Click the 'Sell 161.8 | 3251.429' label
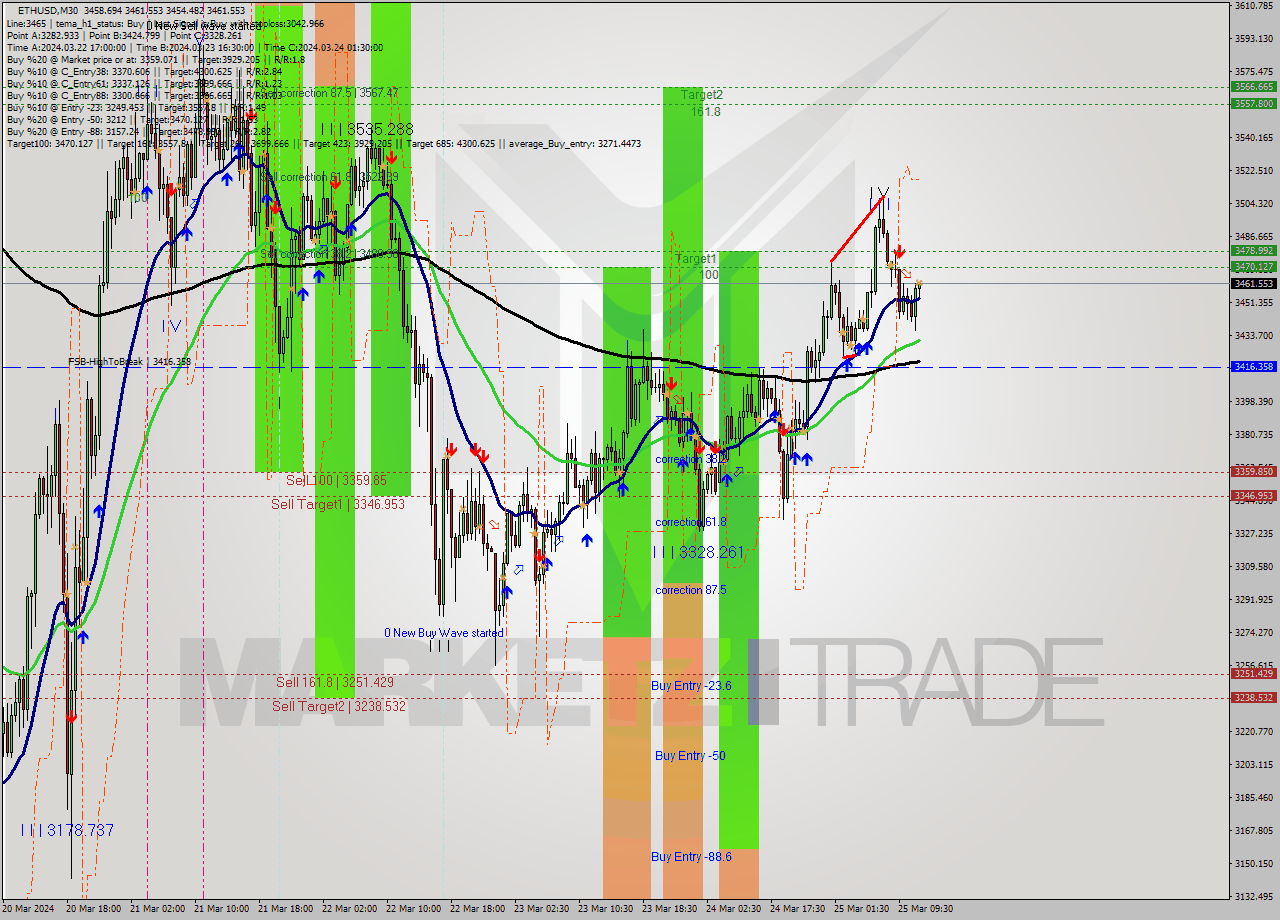This screenshot has width=1280, height=920. click(335, 682)
